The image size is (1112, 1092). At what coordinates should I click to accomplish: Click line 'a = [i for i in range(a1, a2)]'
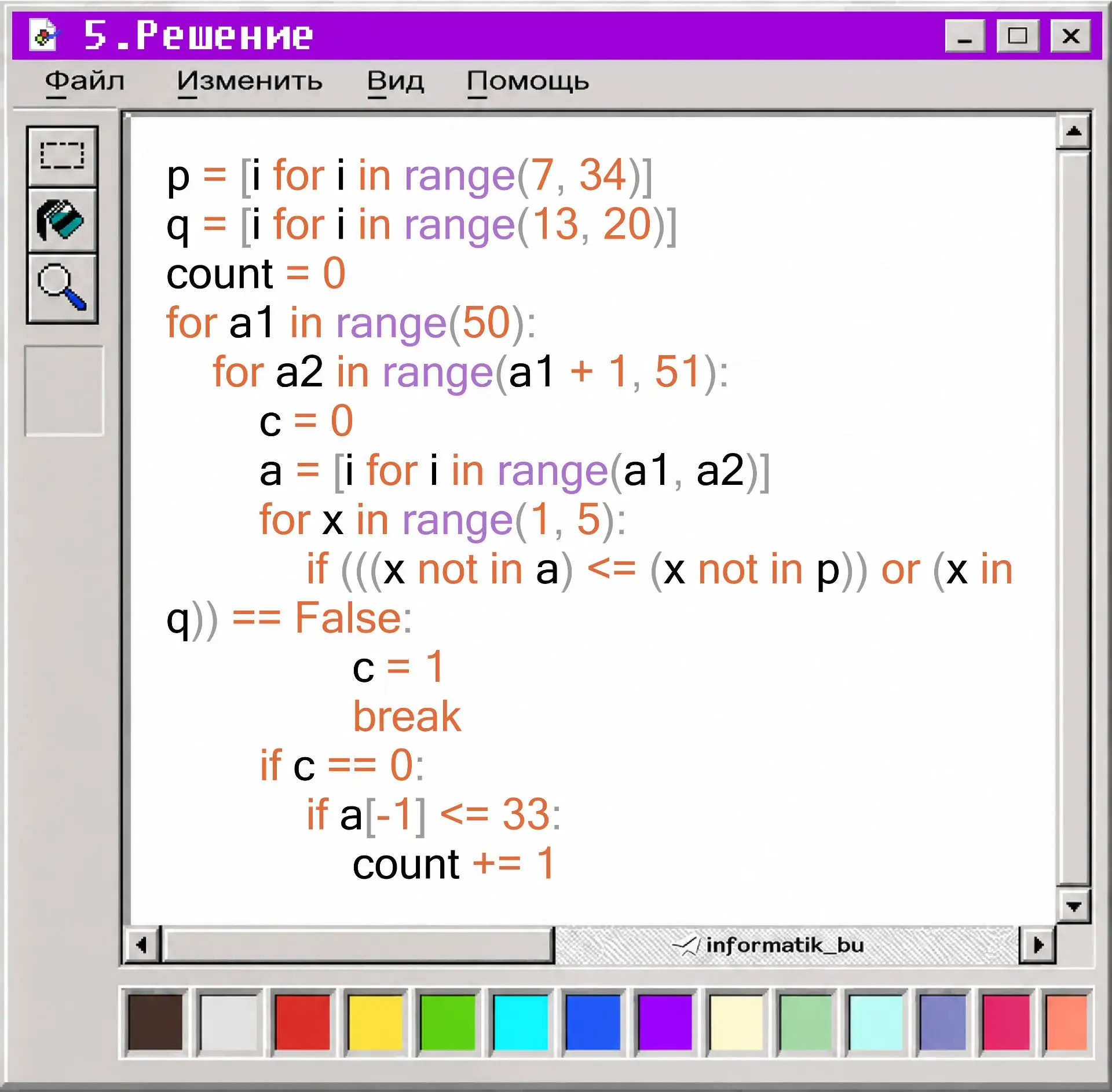514,471
